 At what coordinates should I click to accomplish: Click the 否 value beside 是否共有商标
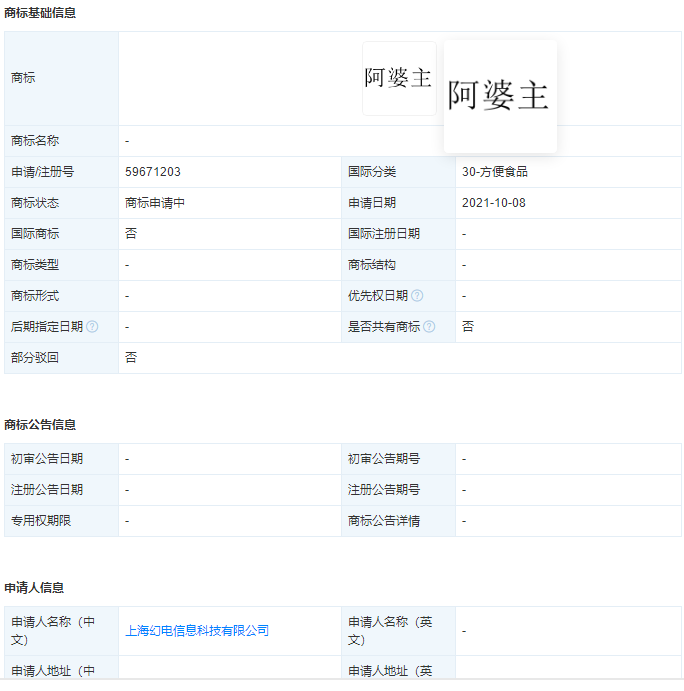click(468, 327)
